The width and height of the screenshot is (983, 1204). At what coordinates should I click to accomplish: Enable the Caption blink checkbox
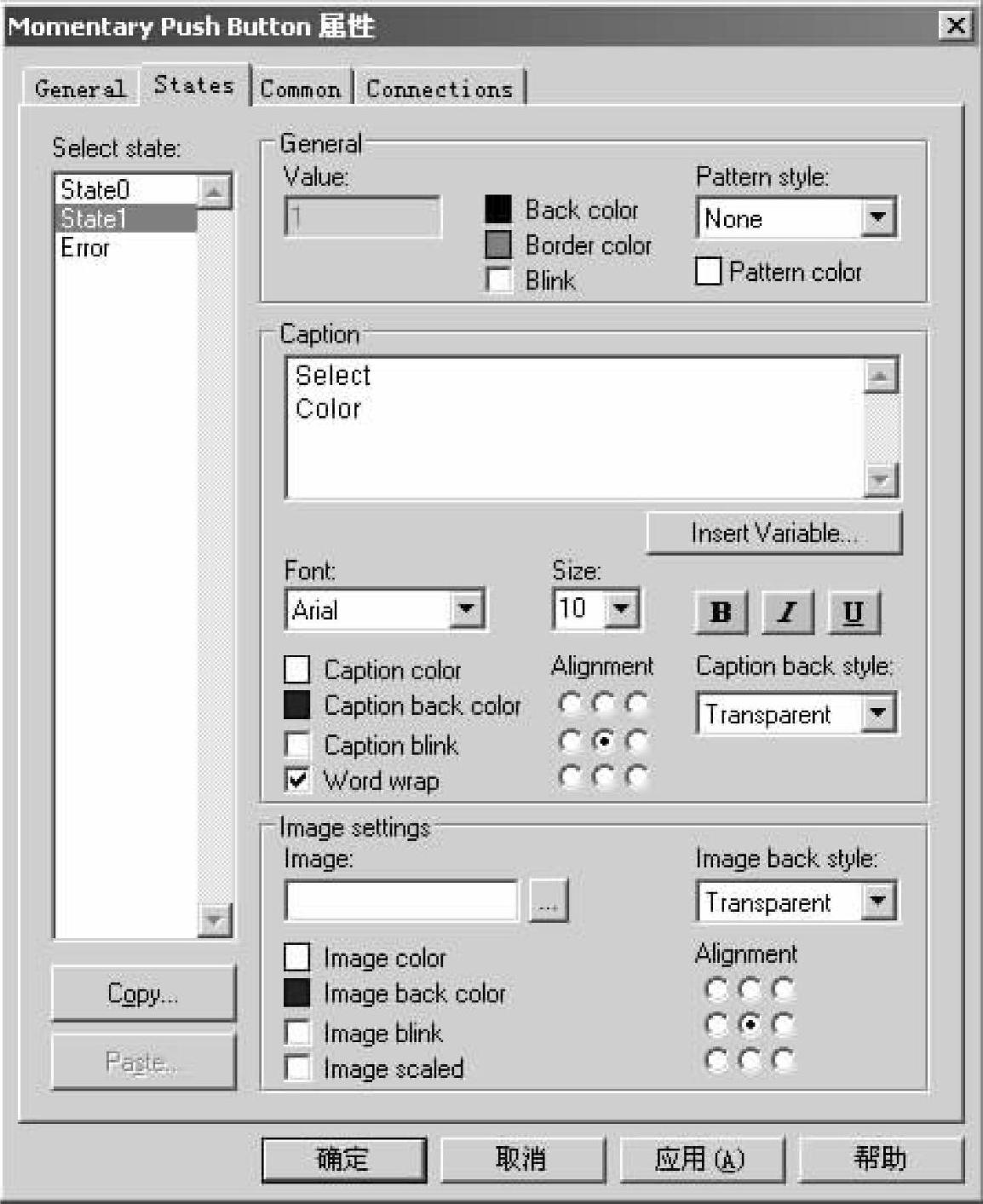tap(297, 745)
